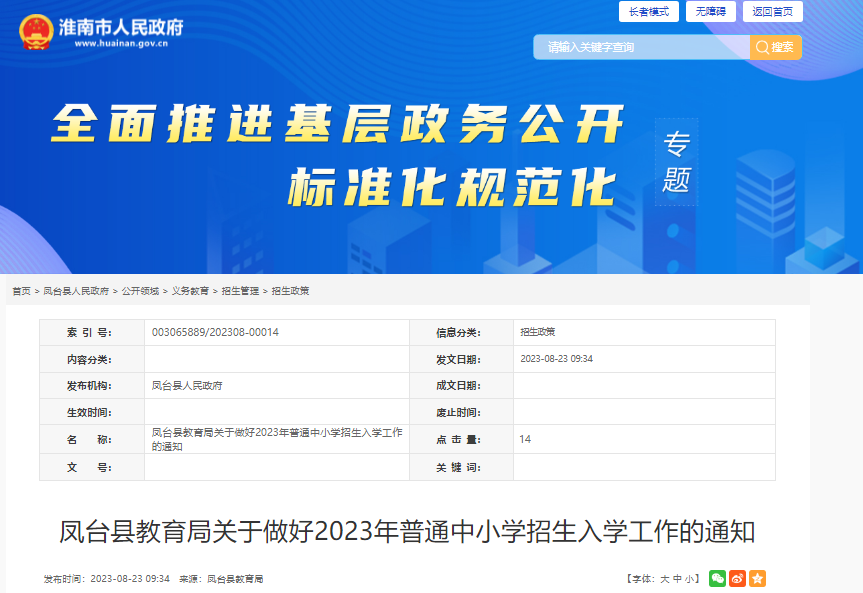This screenshot has width=863, height=593.
Task: Click the national emblem logo icon
Action: [x=37, y=31]
